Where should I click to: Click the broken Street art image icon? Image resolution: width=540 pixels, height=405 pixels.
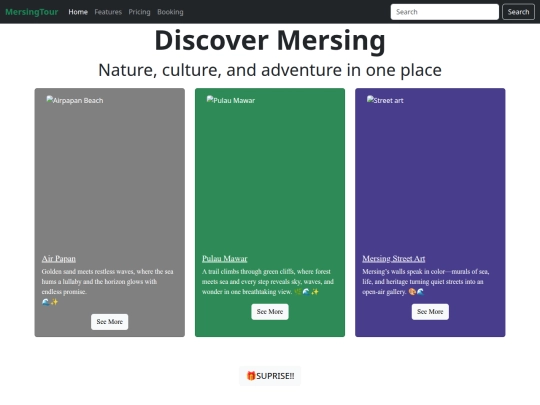pyautogui.click(x=370, y=100)
